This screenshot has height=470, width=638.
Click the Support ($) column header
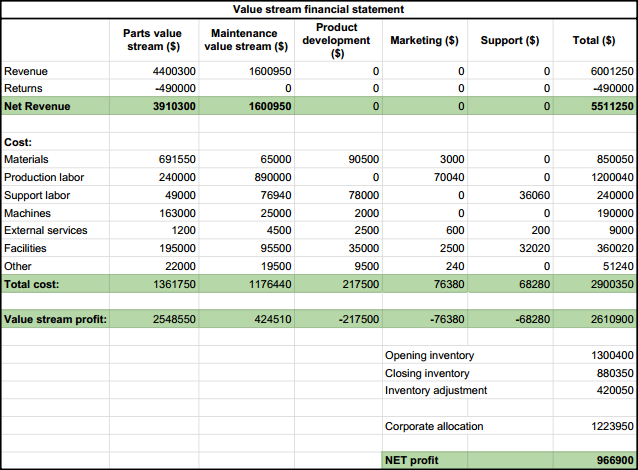510,40
